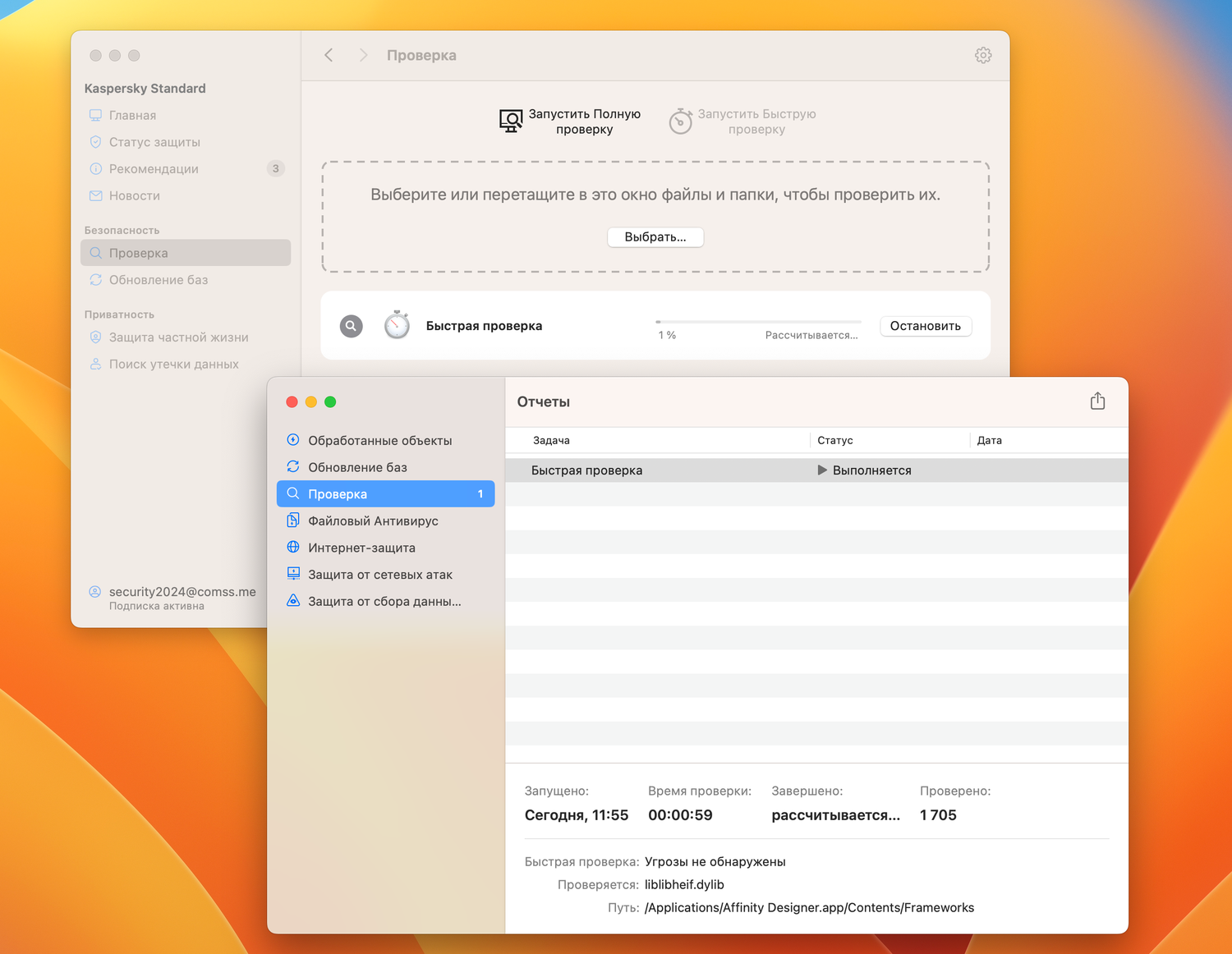Click the share icon in Отчеты window
The image size is (1232, 954).
(x=1097, y=401)
